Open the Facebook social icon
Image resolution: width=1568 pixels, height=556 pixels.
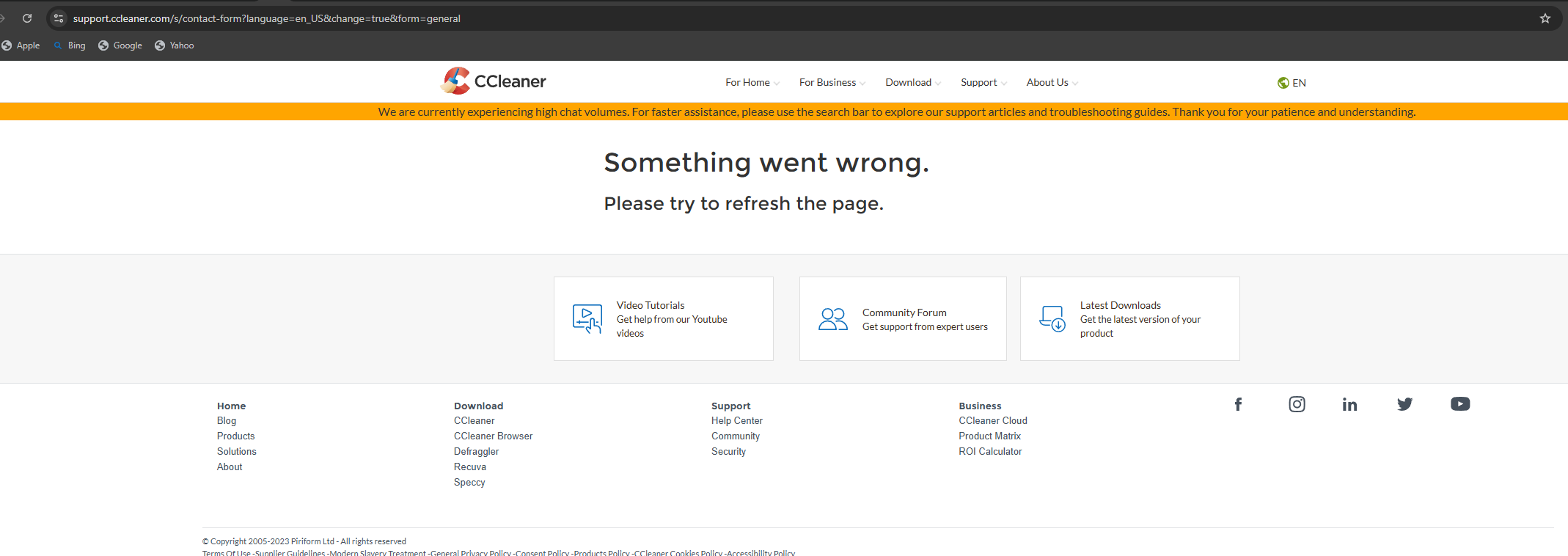pos(1238,404)
